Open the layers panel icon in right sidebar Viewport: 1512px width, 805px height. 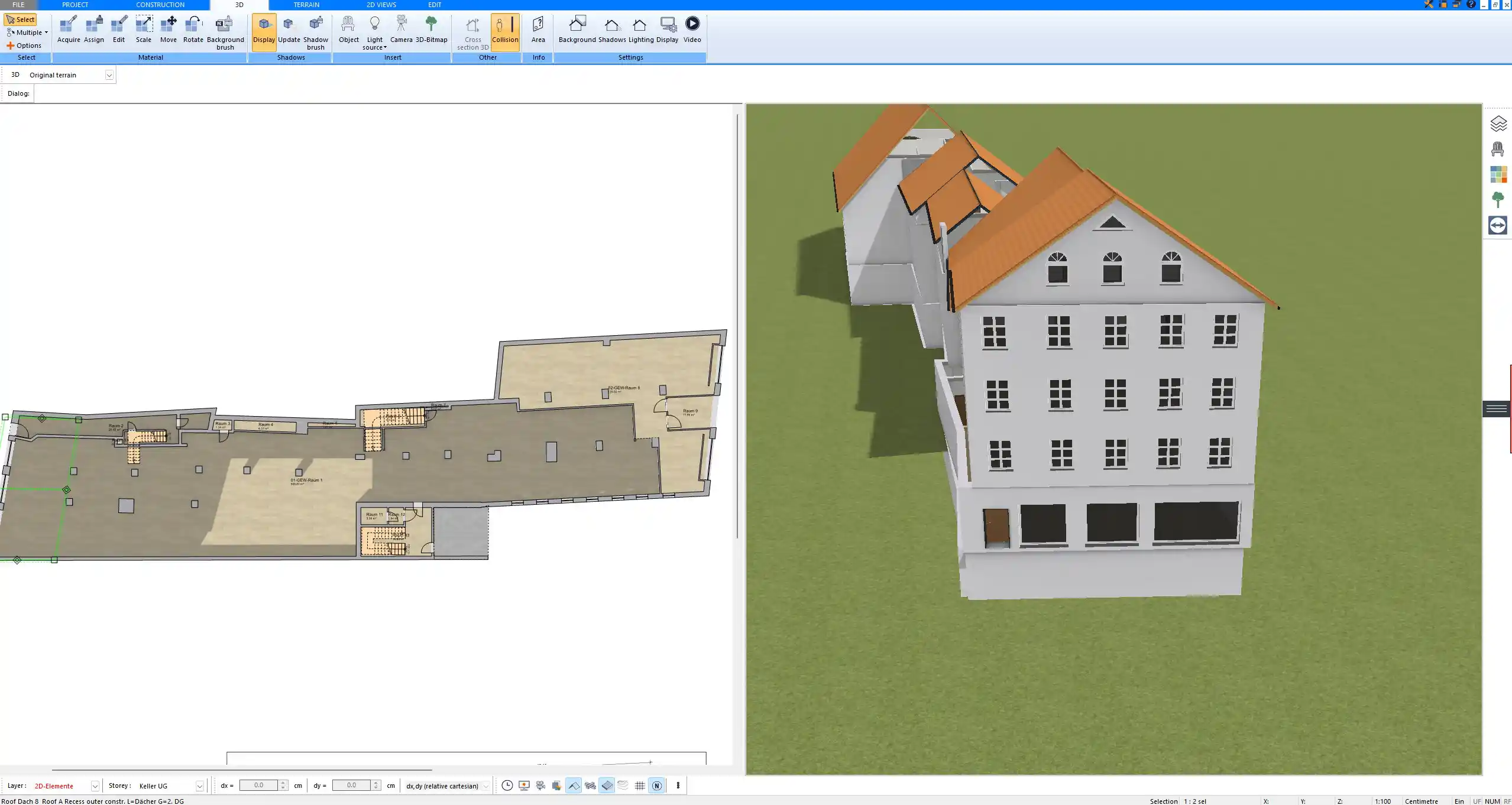pos(1498,124)
